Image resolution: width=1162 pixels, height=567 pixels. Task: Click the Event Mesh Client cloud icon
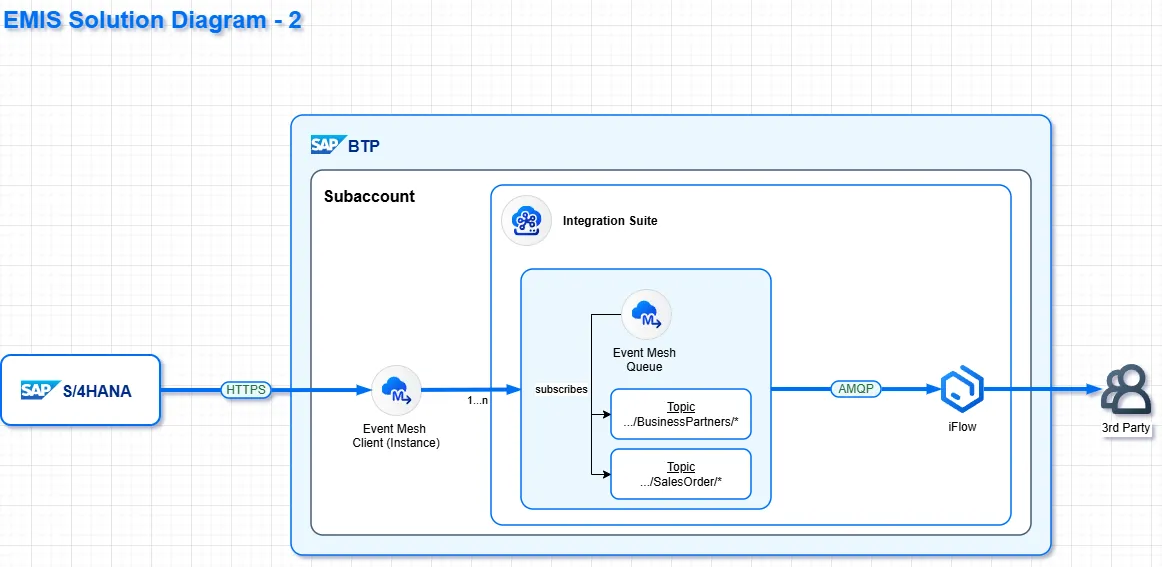[396, 390]
